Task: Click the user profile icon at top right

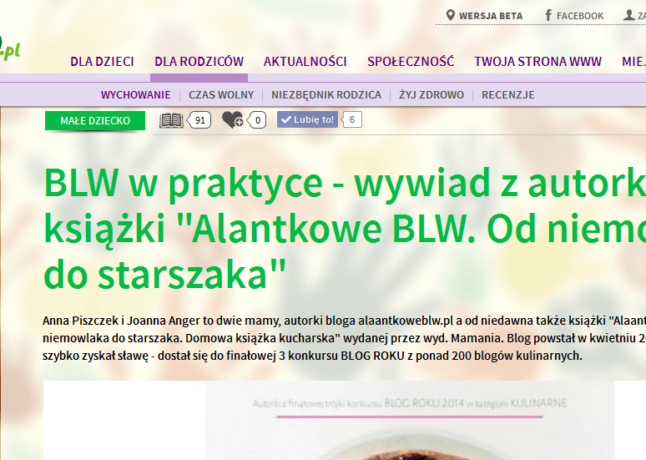Action: (x=629, y=16)
